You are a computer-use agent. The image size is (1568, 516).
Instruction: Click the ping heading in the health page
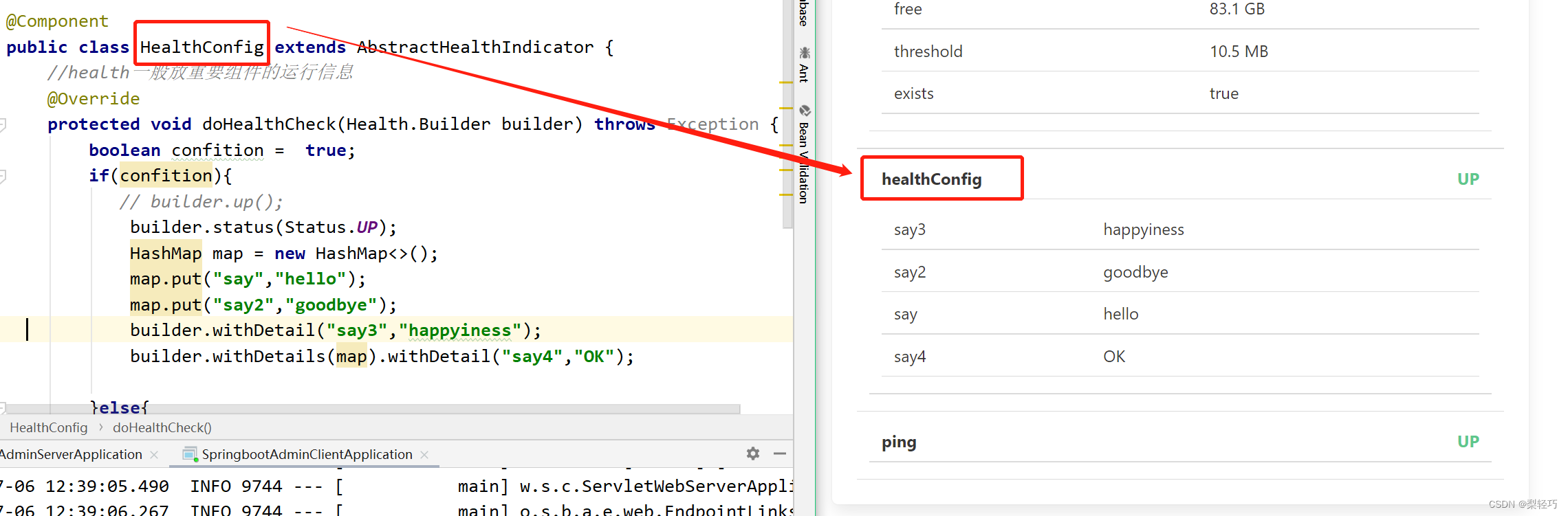tap(899, 442)
